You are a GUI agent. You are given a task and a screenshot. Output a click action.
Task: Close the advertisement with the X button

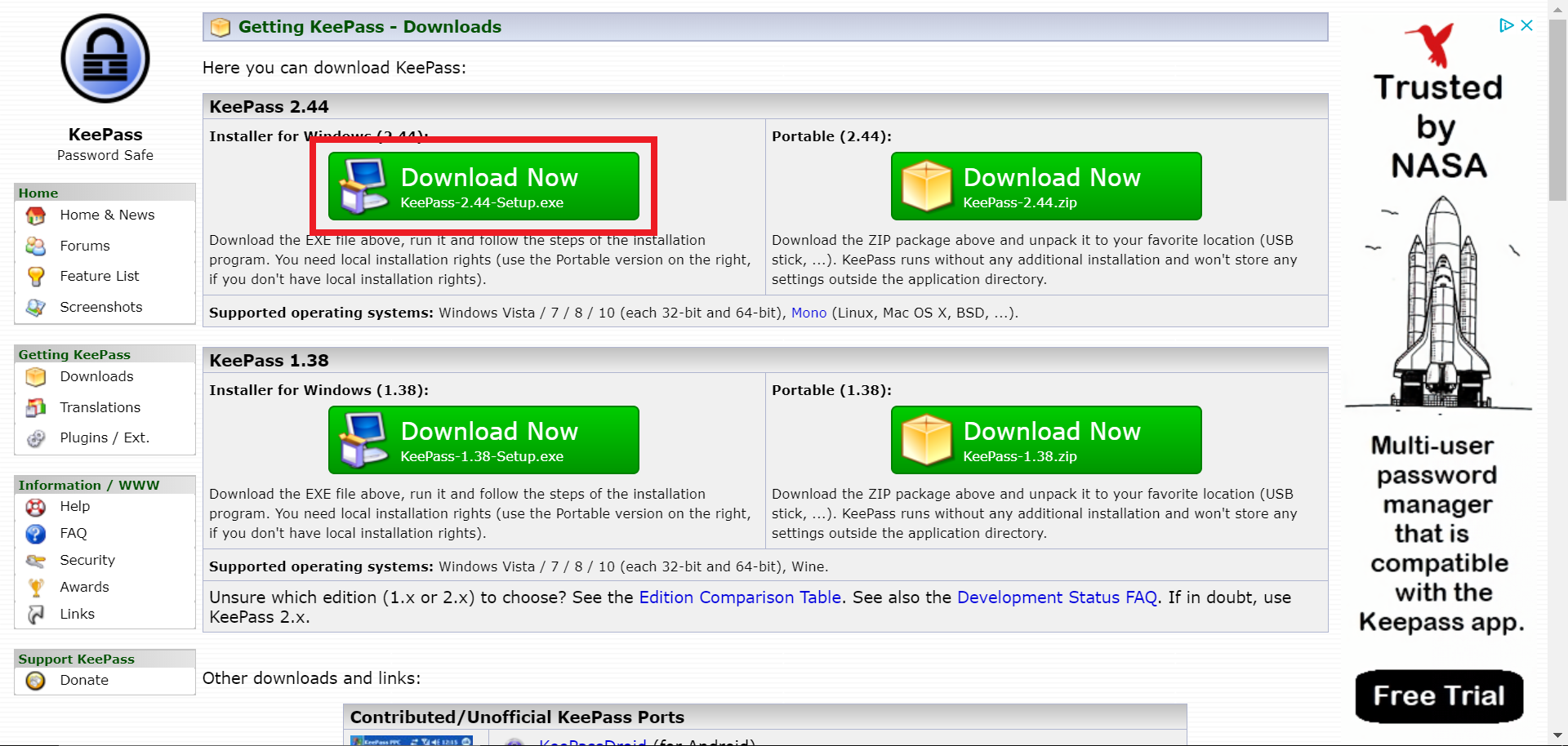[1526, 25]
